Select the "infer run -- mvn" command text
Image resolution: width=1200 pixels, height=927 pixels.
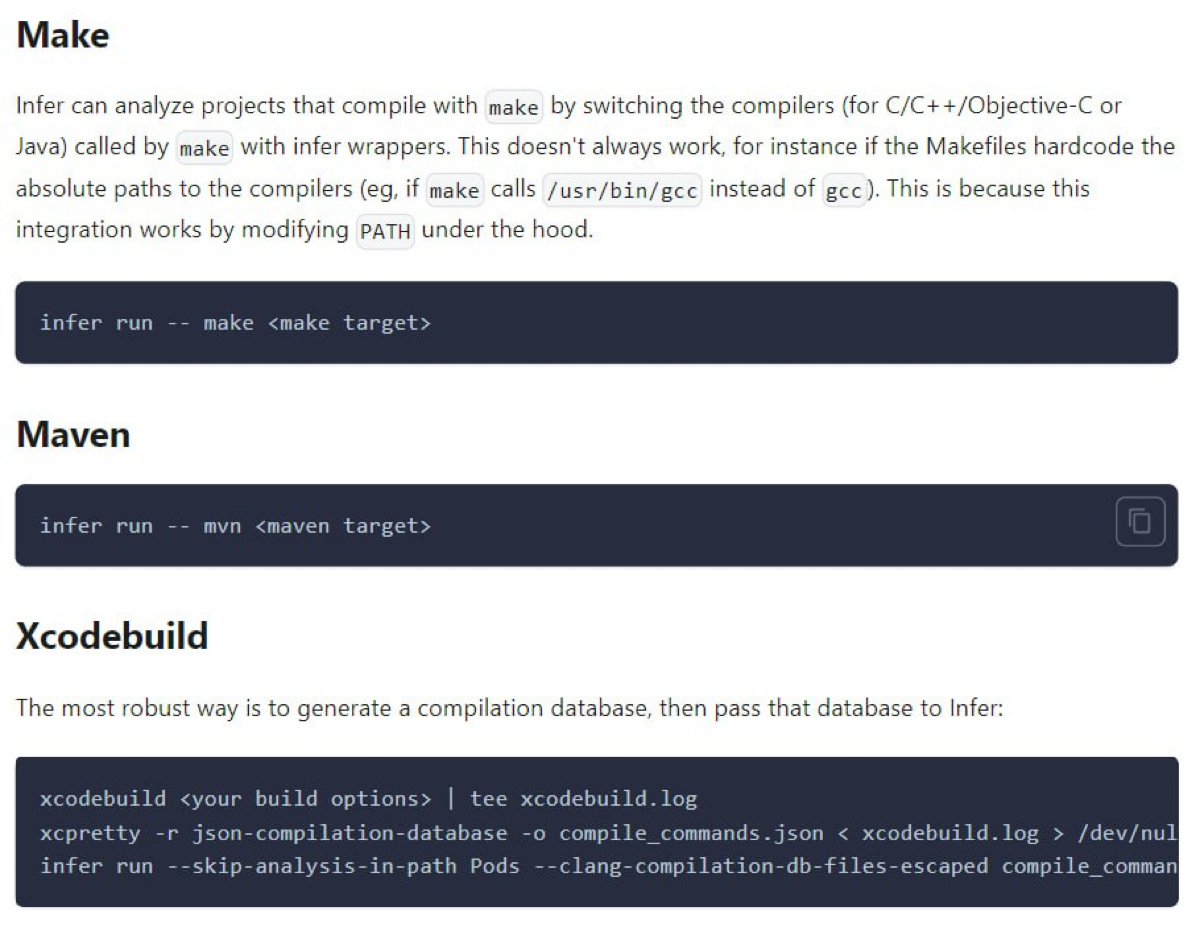[x=140, y=525]
